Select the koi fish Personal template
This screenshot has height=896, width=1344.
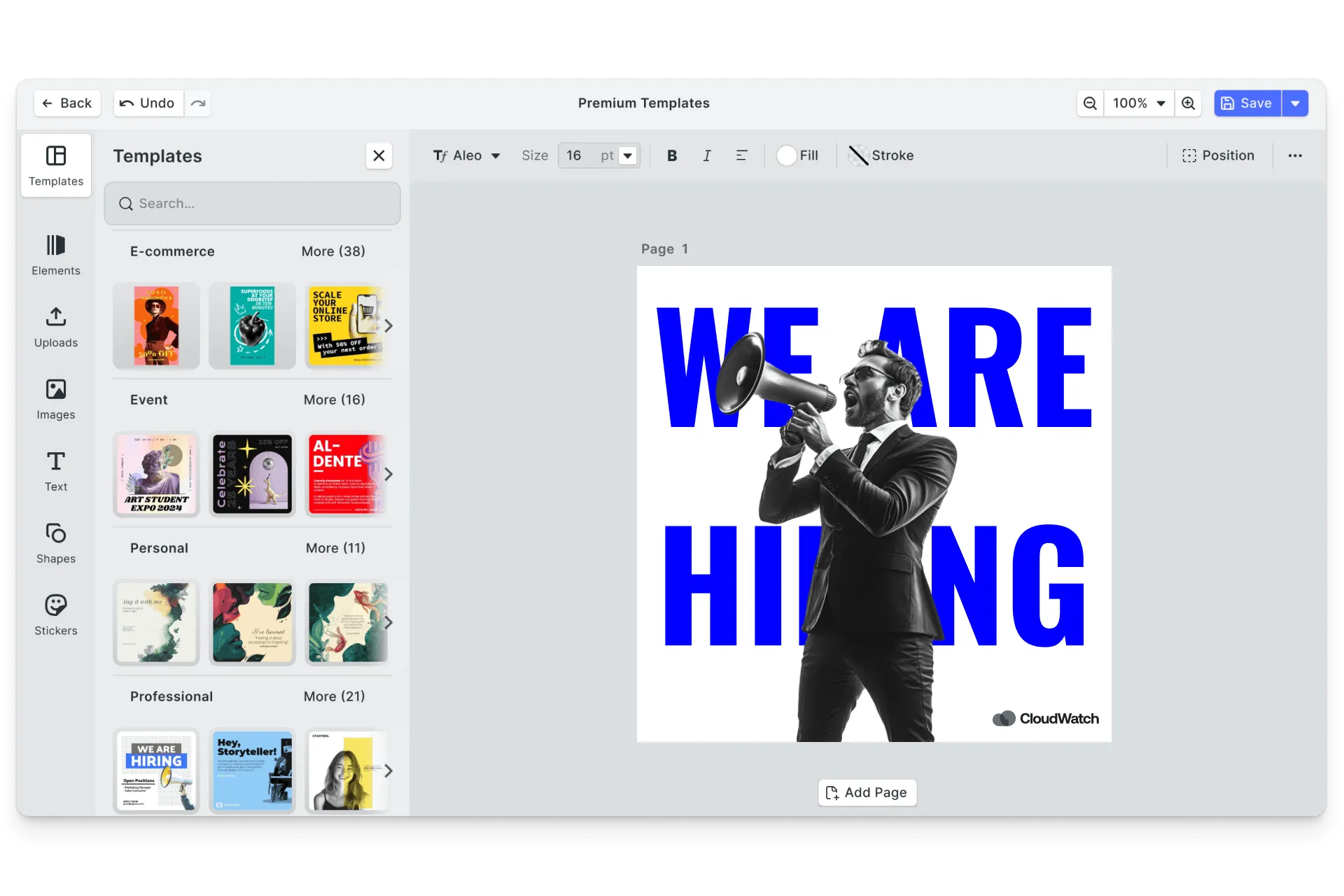[x=346, y=622]
